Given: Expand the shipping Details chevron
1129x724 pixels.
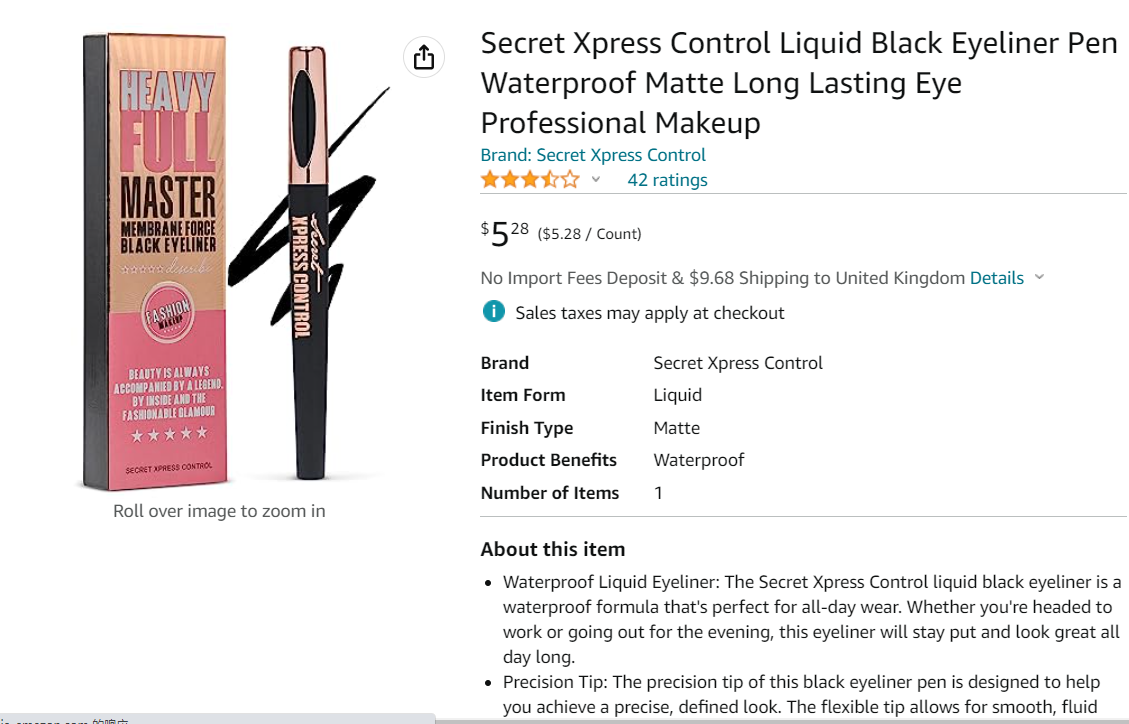Looking at the screenshot, I should [x=1039, y=278].
